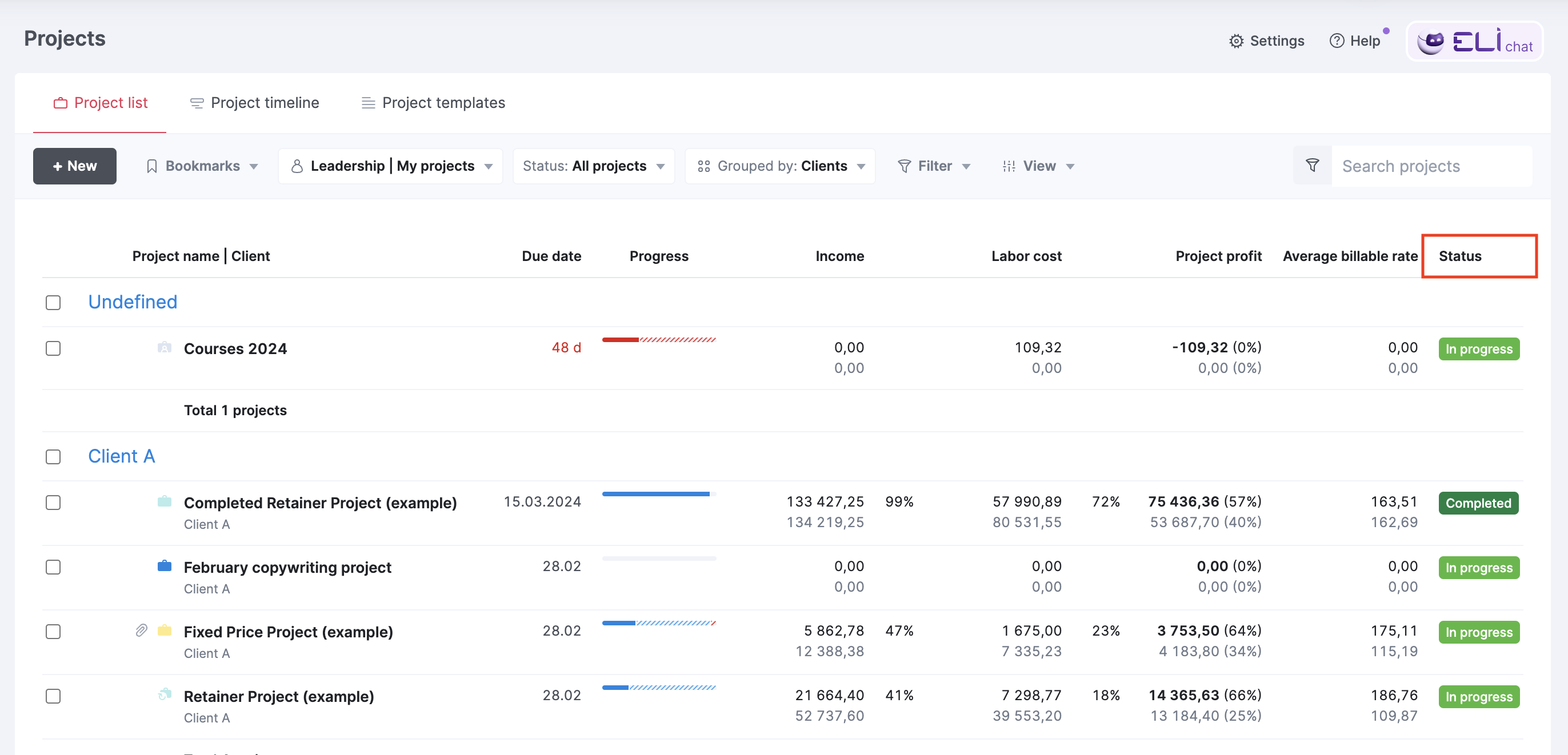Click the bookmark icon in Bookmarks
Image resolution: width=1568 pixels, height=755 pixels.
pos(152,166)
